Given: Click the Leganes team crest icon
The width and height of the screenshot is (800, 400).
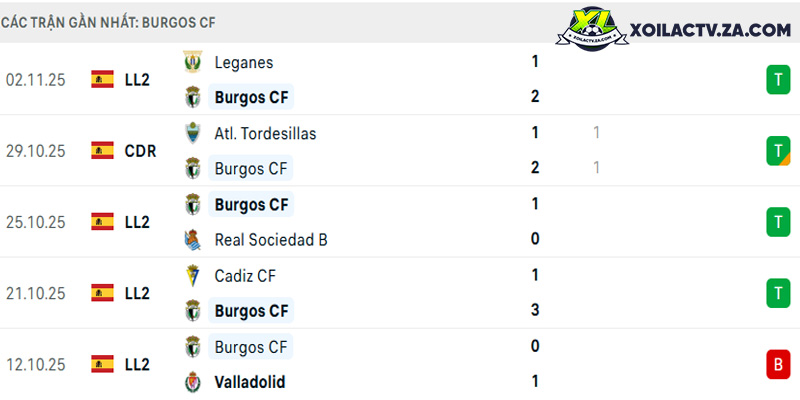Looking at the screenshot, I should pos(193,62).
